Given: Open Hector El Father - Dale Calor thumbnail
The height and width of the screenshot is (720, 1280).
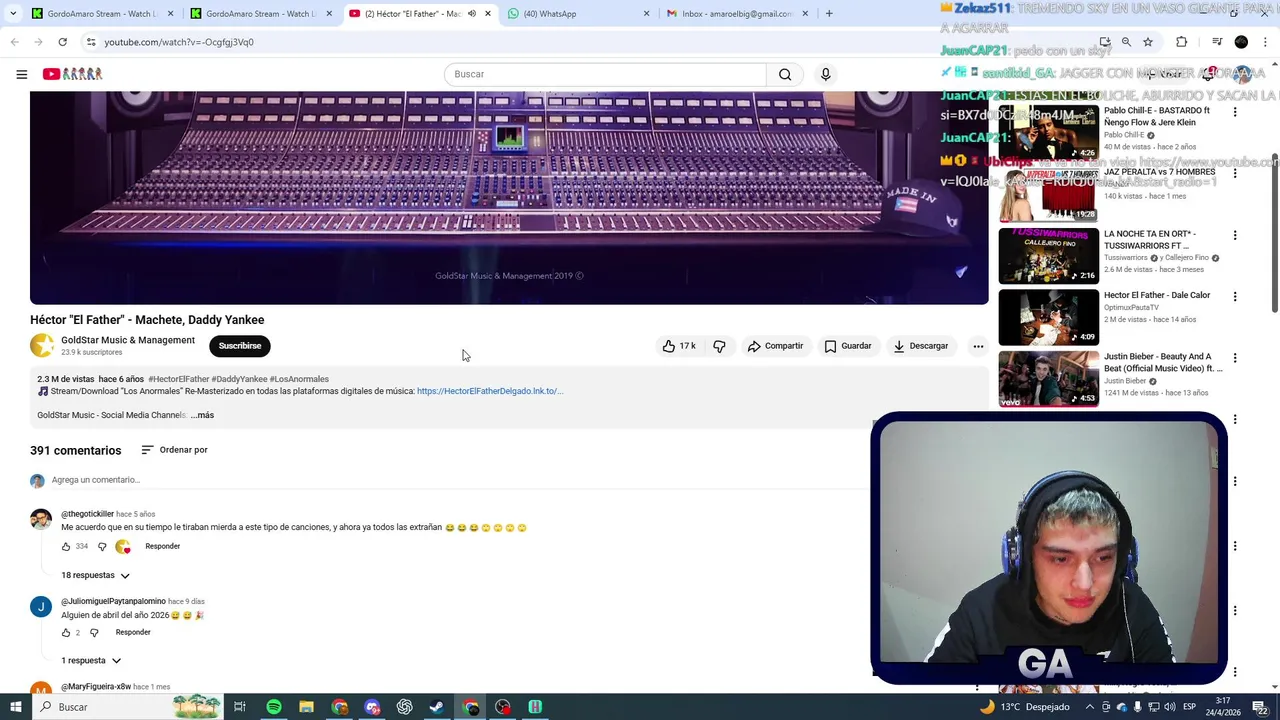Looking at the screenshot, I should tap(1048, 317).
